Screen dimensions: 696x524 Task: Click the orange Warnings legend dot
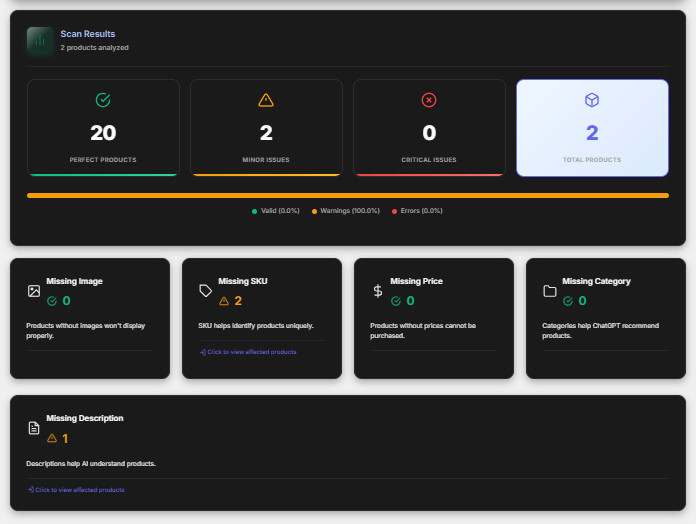tap(314, 211)
